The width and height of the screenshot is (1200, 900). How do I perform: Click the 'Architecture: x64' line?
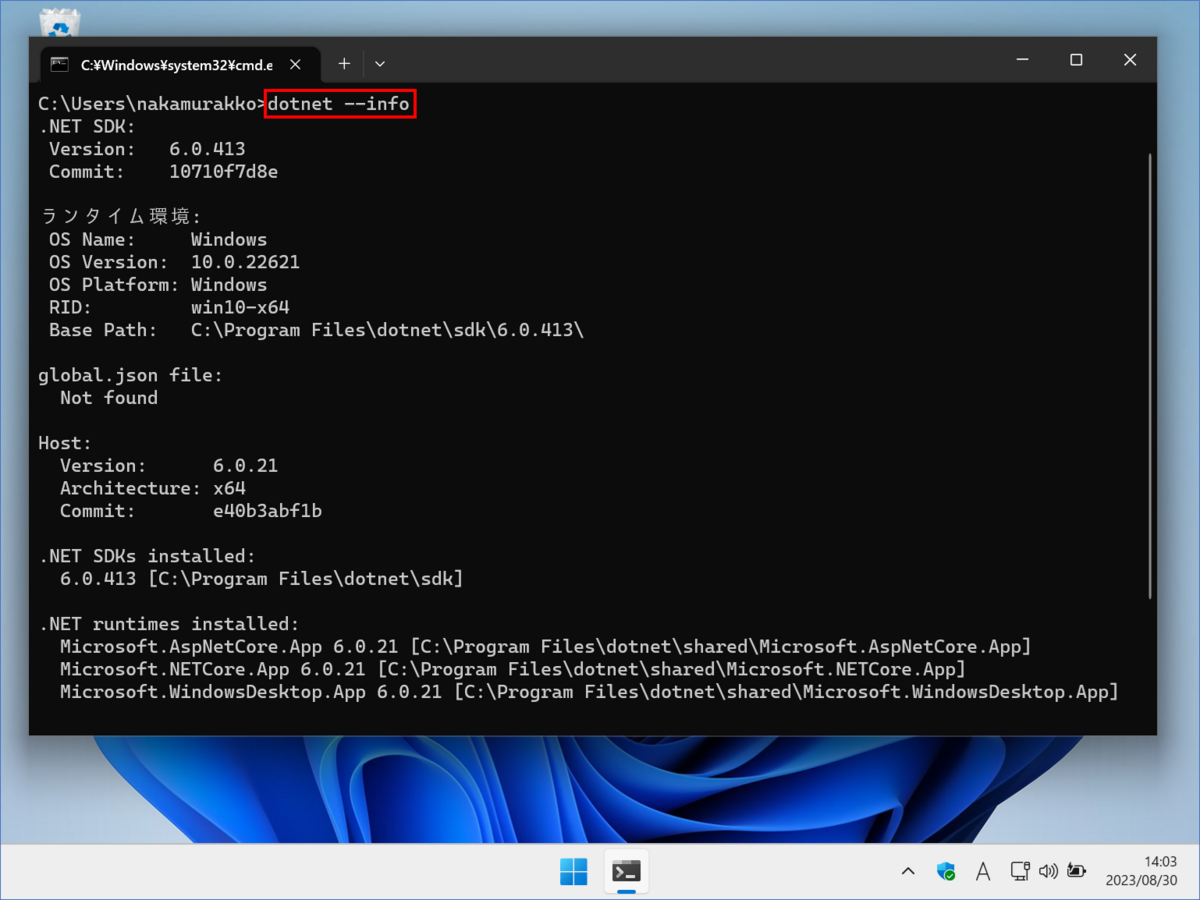pyautogui.click(x=153, y=488)
